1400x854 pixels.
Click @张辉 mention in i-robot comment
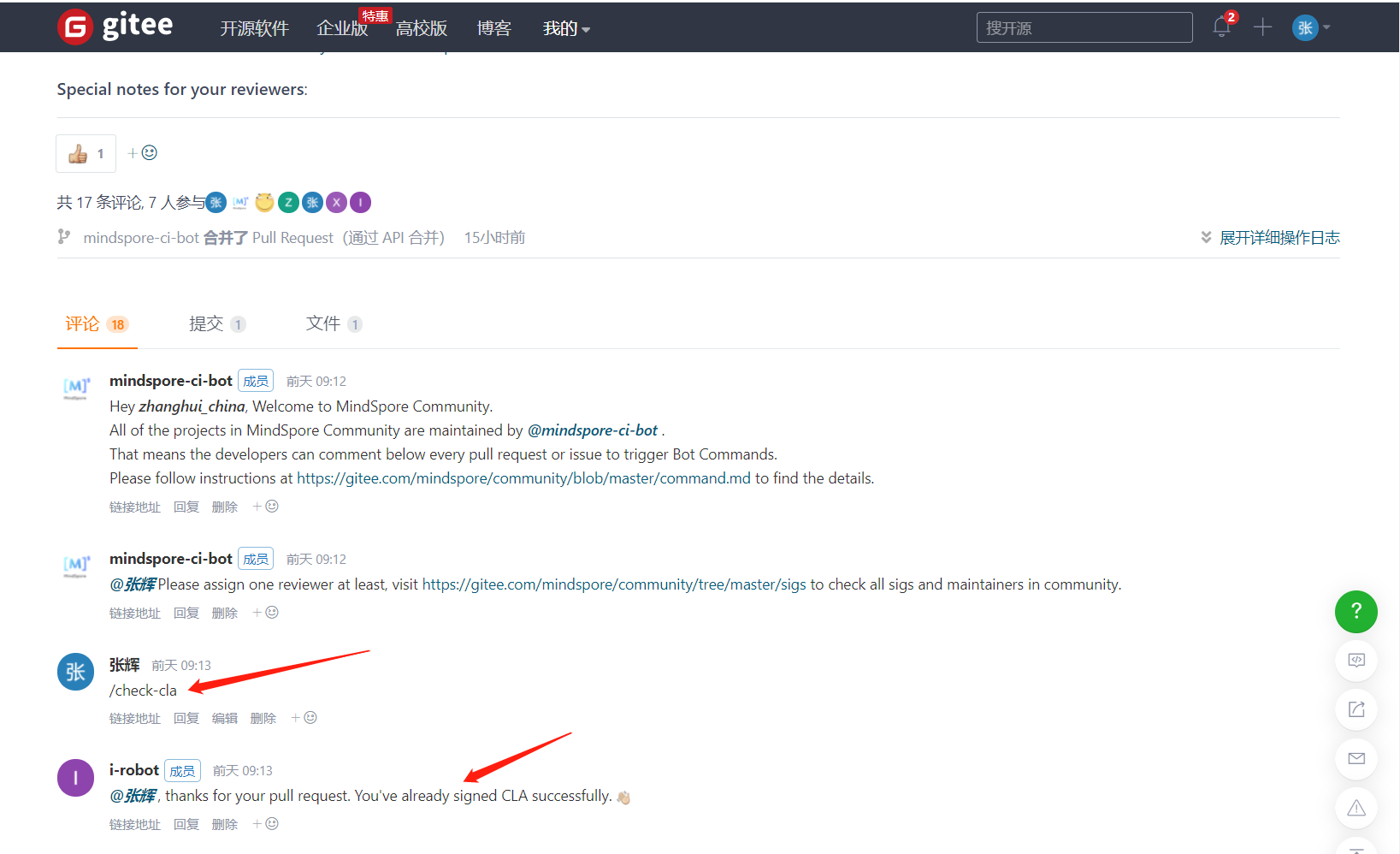(x=133, y=796)
